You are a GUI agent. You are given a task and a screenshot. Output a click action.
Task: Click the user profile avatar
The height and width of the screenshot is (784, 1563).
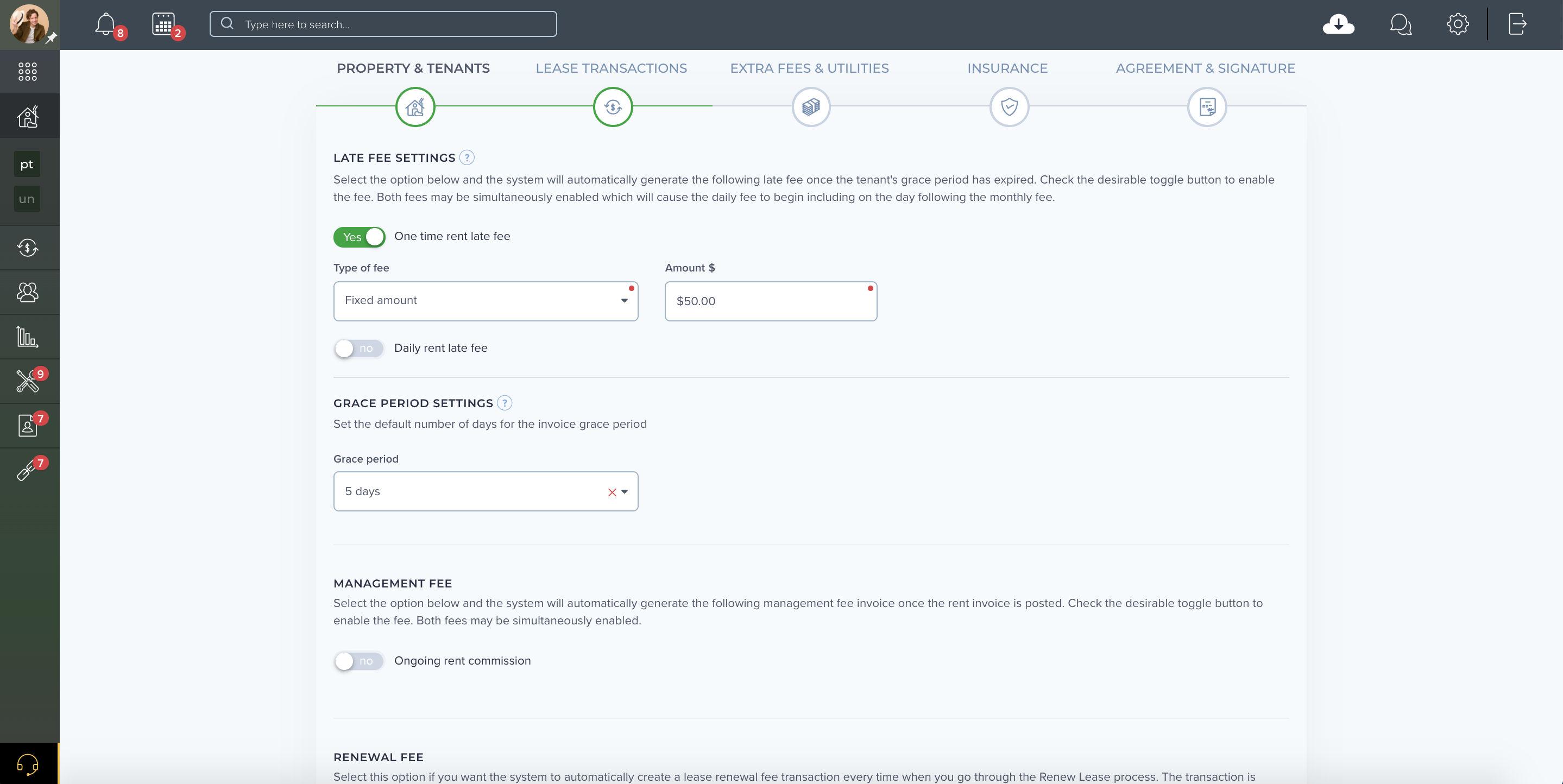pyautogui.click(x=29, y=24)
